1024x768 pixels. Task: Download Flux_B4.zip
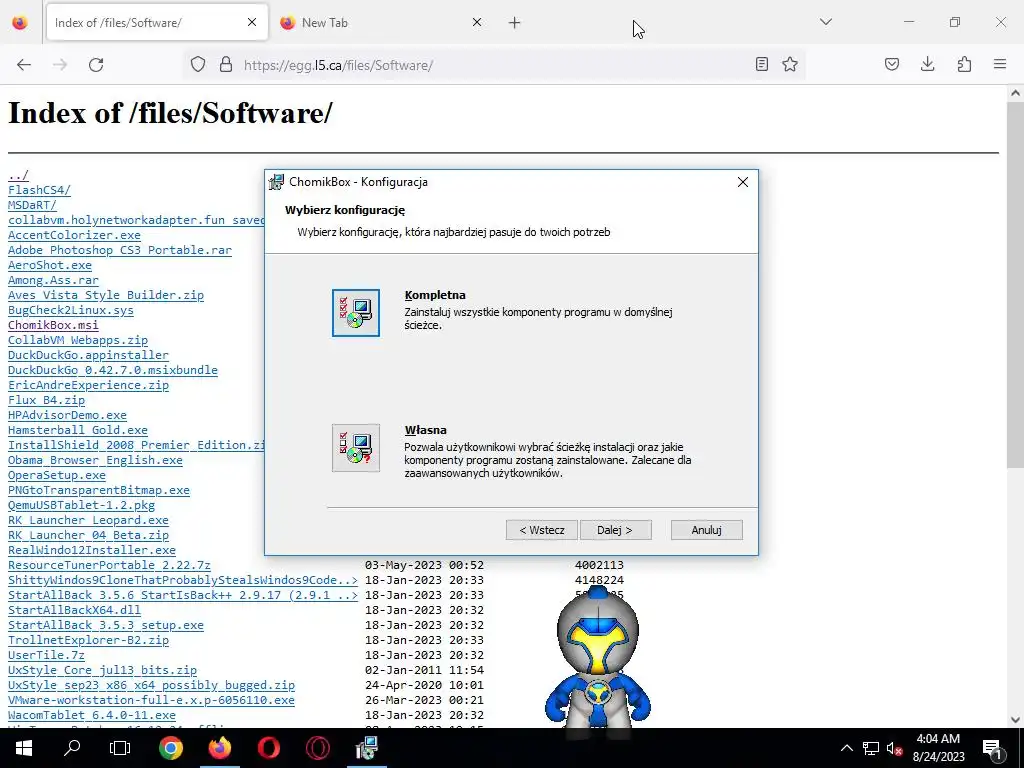(x=46, y=400)
